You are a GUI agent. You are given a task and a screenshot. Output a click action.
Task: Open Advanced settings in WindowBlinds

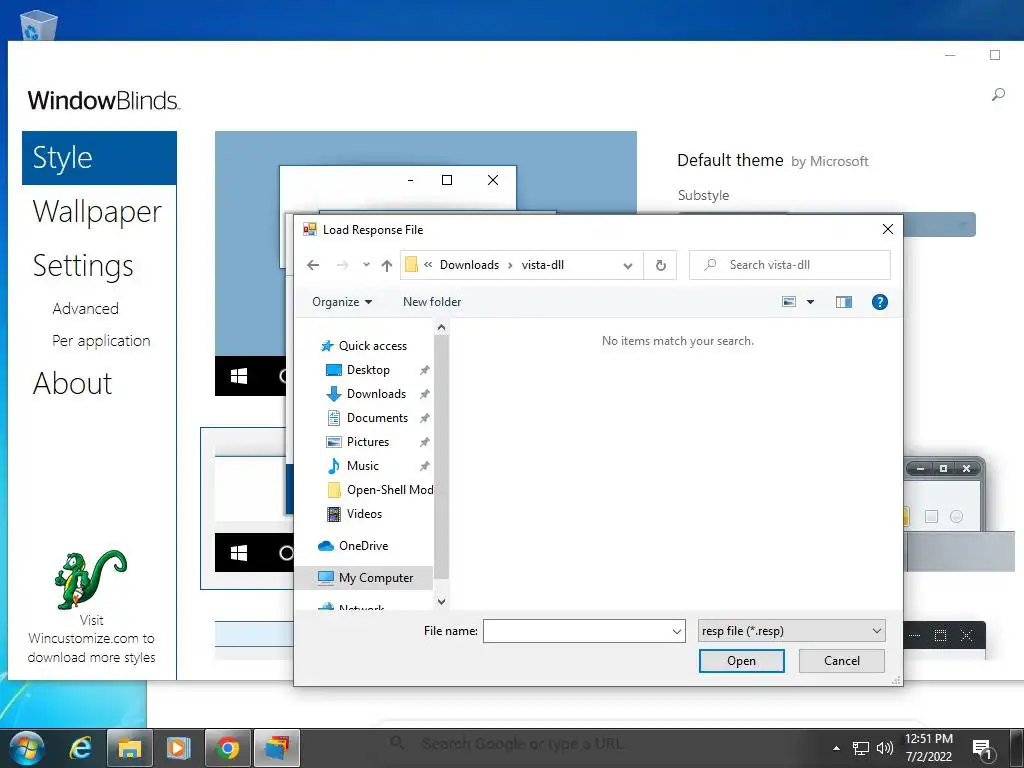[86, 309]
